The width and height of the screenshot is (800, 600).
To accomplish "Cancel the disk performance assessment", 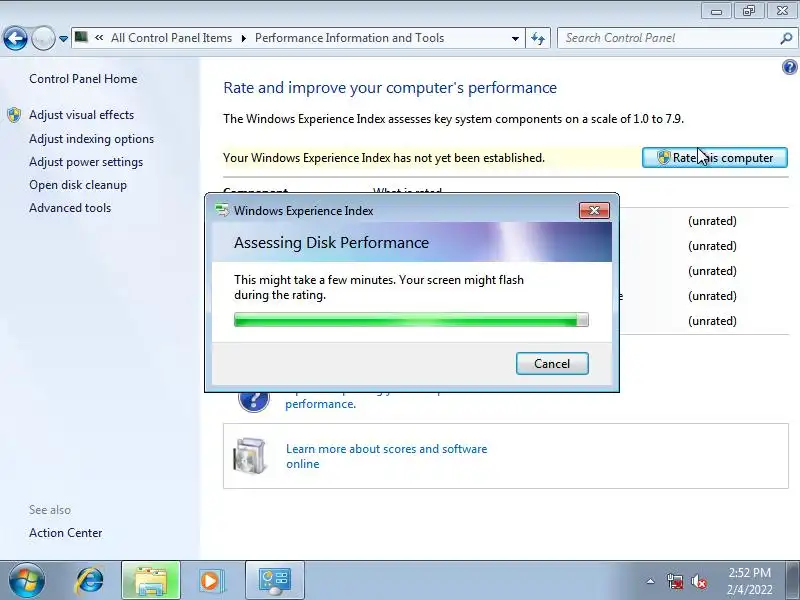I will [x=552, y=364].
